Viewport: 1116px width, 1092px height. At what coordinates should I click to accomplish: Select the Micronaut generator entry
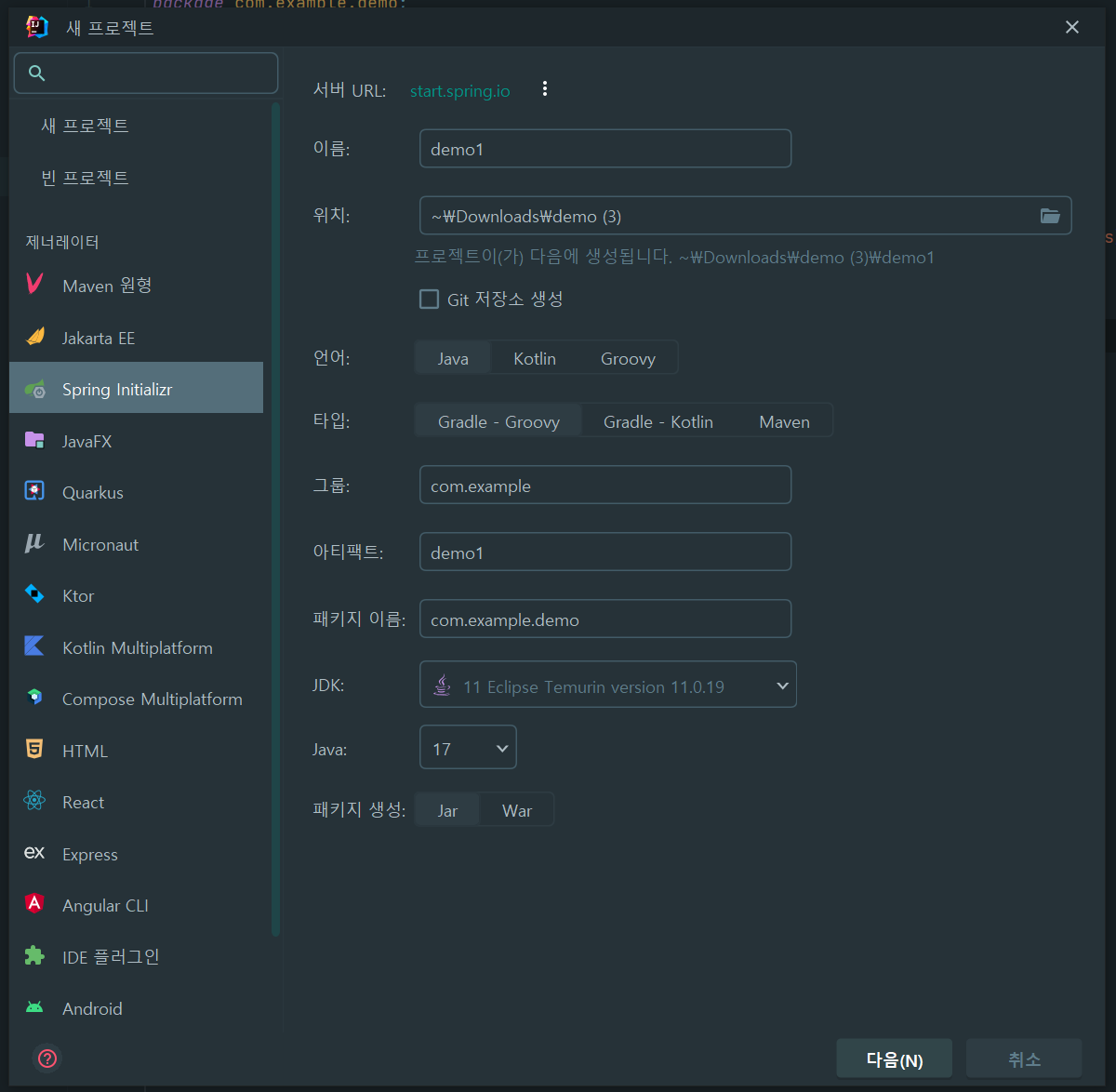(137, 544)
